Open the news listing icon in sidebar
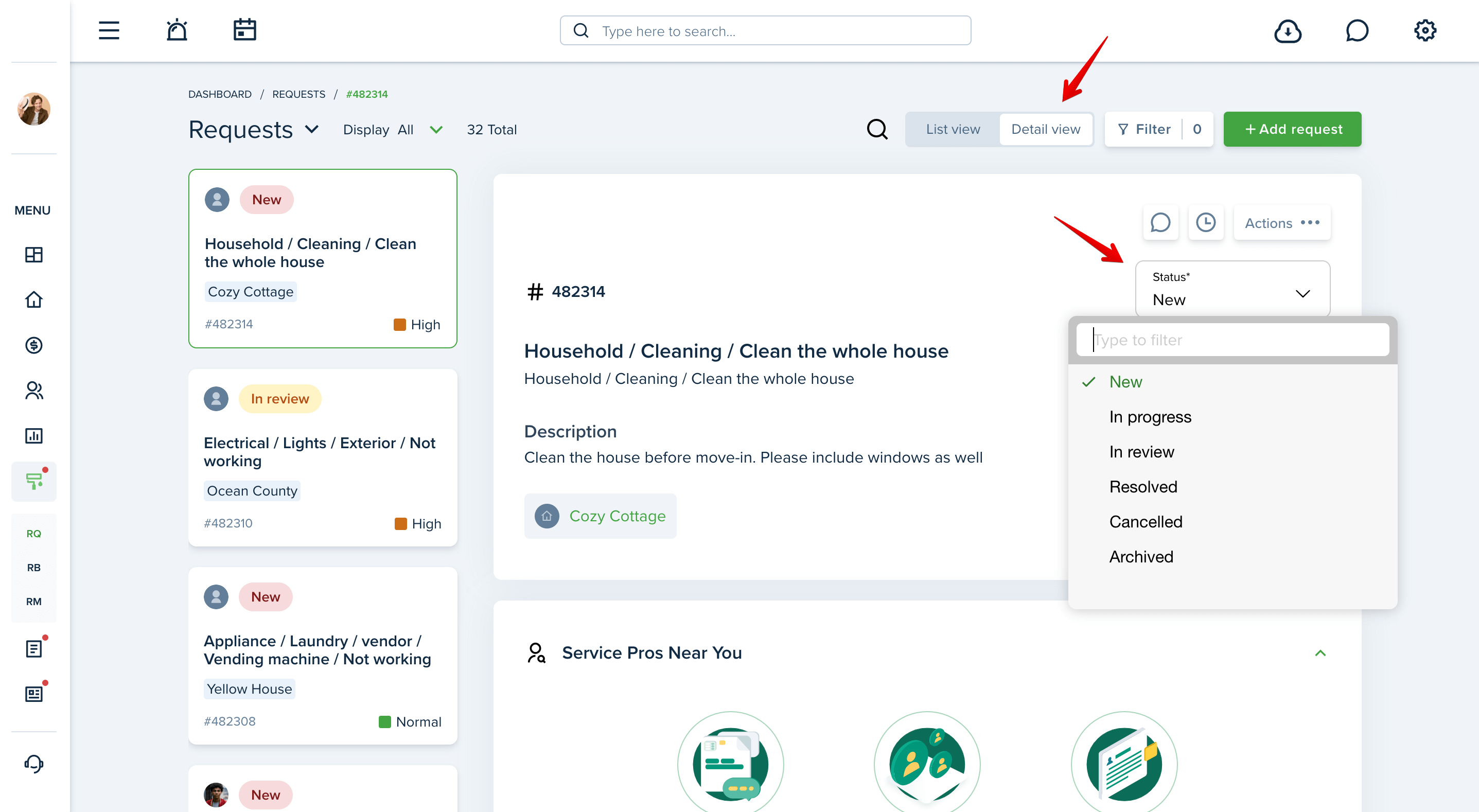The width and height of the screenshot is (1479, 812). point(34,694)
